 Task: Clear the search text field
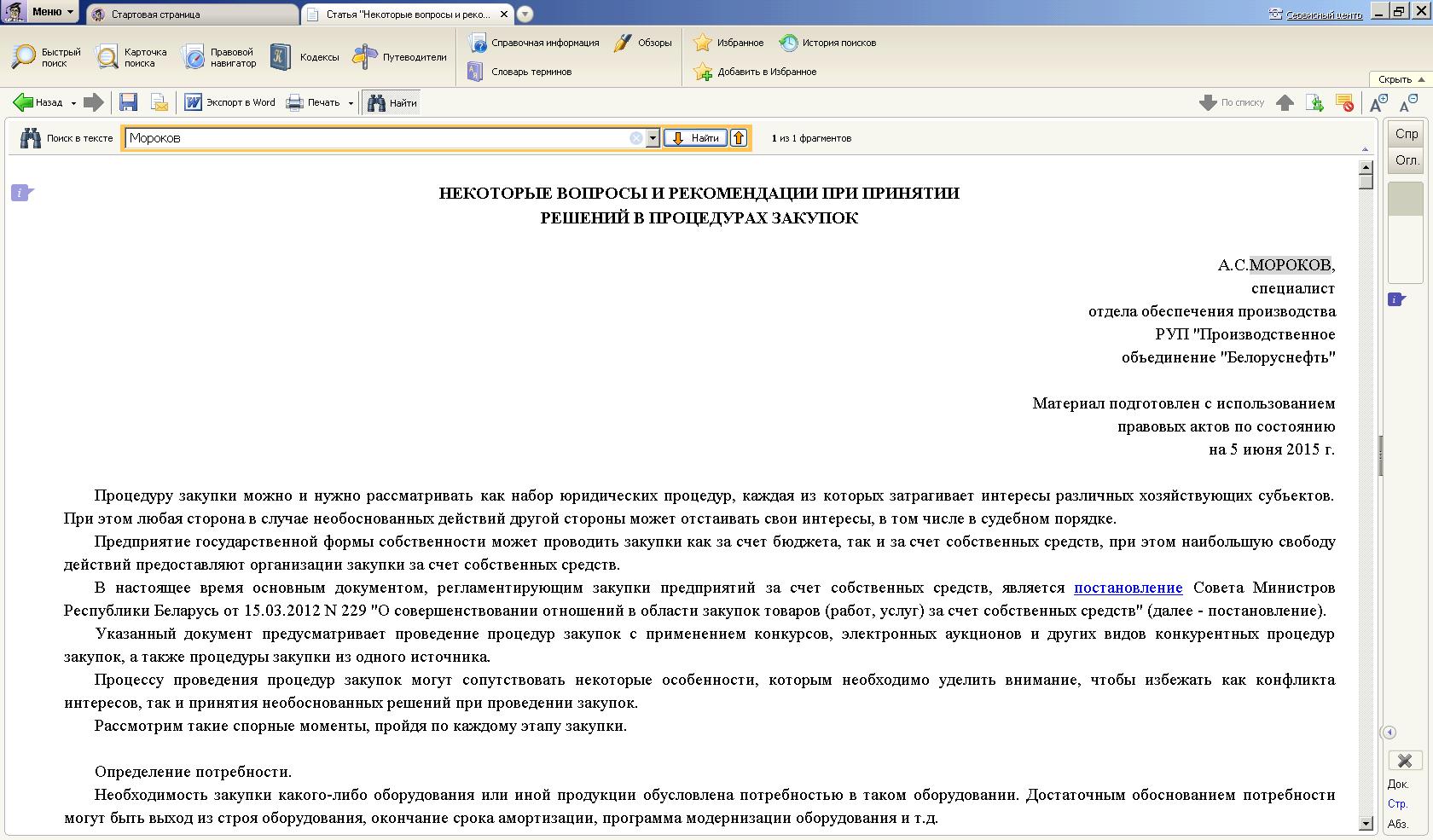(x=635, y=138)
